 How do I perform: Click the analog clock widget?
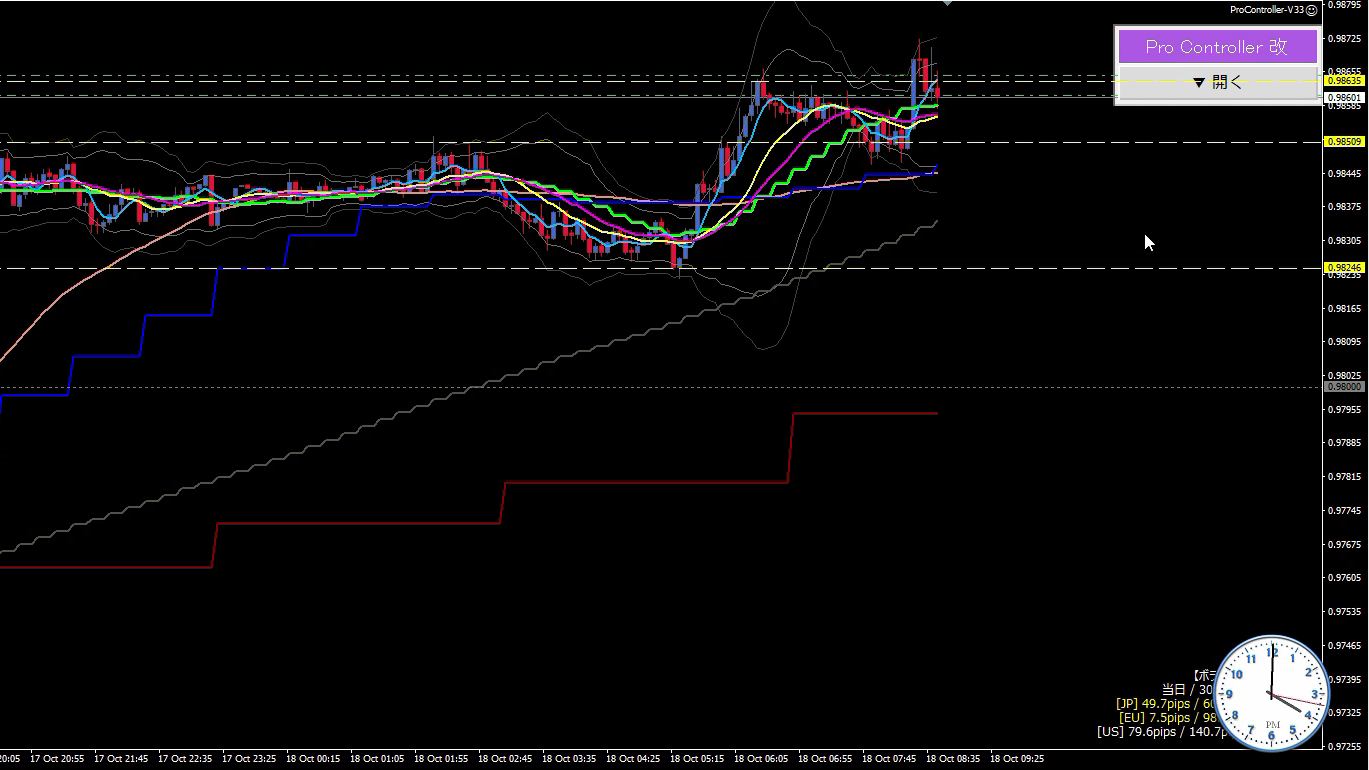coord(1272,693)
